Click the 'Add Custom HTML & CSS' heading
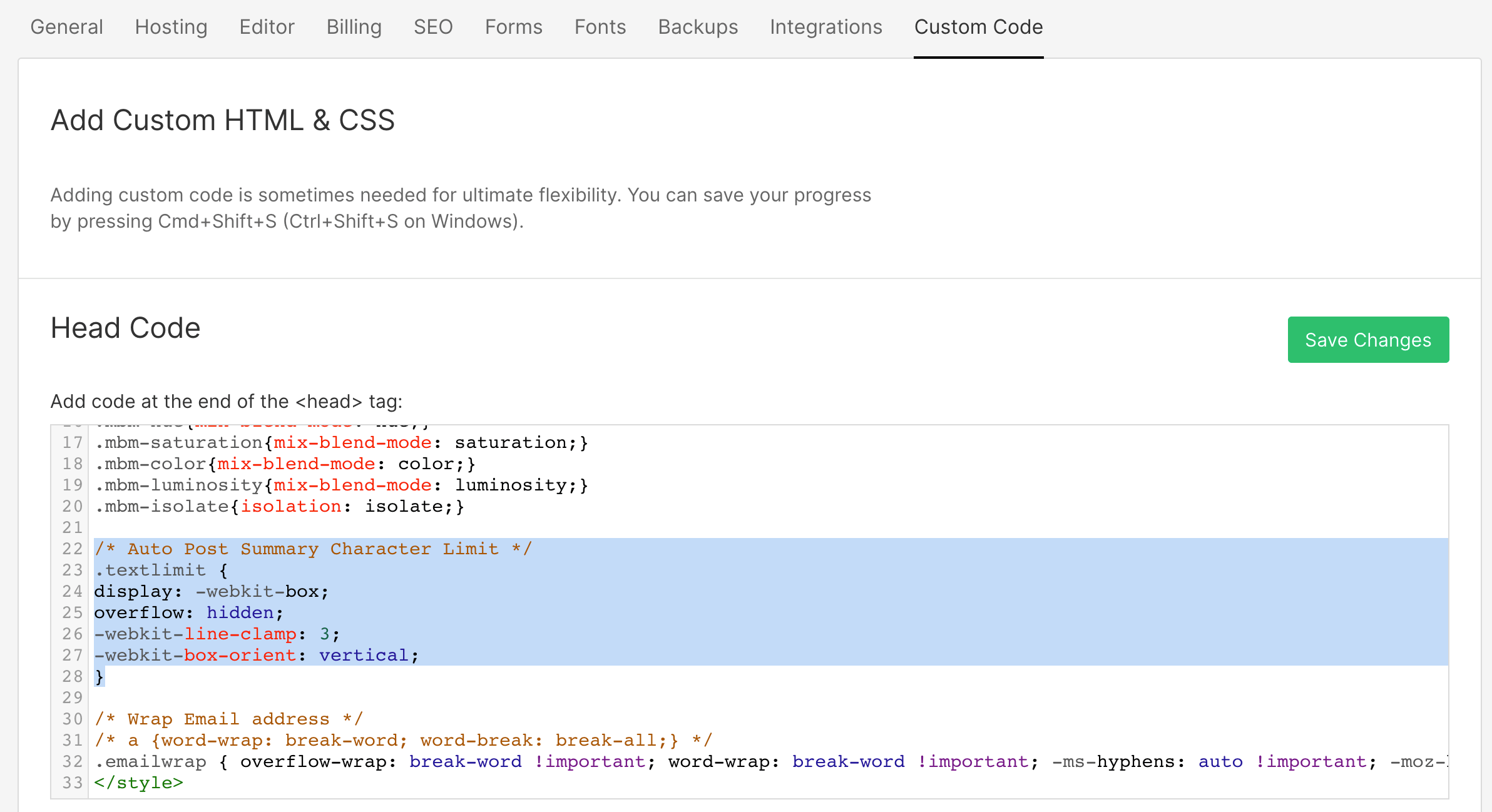The height and width of the screenshot is (812, 1492). (x=223, y=120)
